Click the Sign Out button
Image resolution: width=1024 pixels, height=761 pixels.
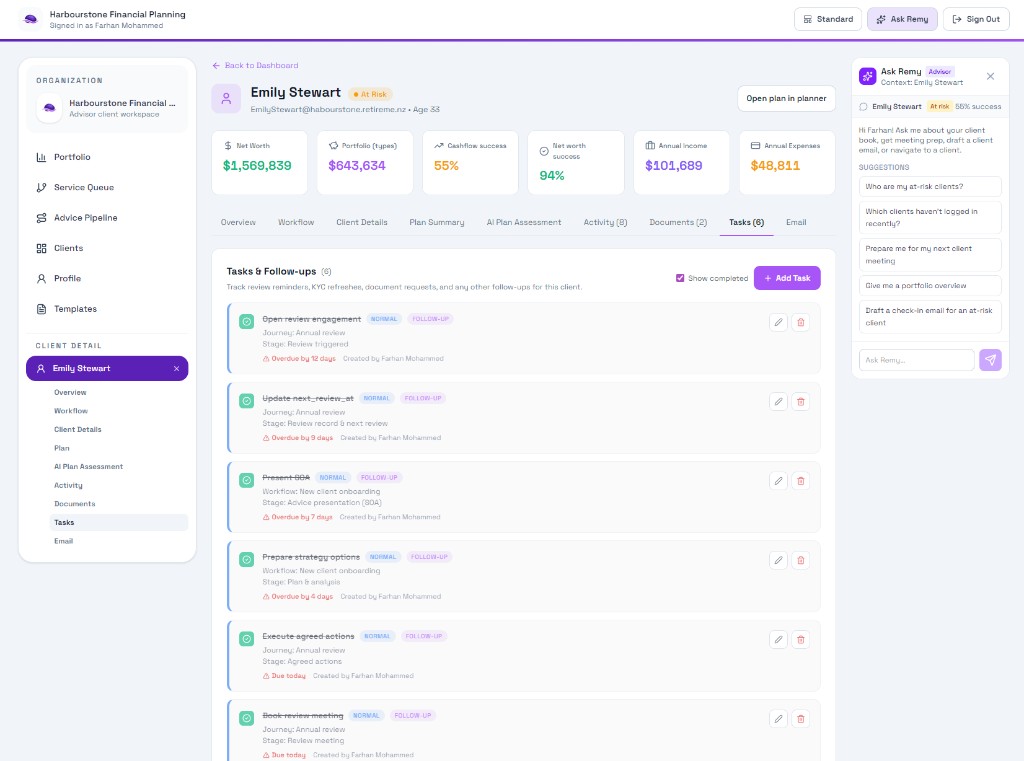pos(976,19)
